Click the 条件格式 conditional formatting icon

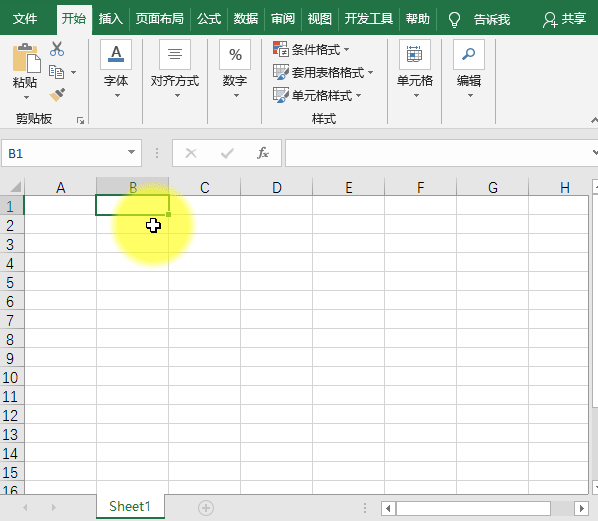[281, 49]
